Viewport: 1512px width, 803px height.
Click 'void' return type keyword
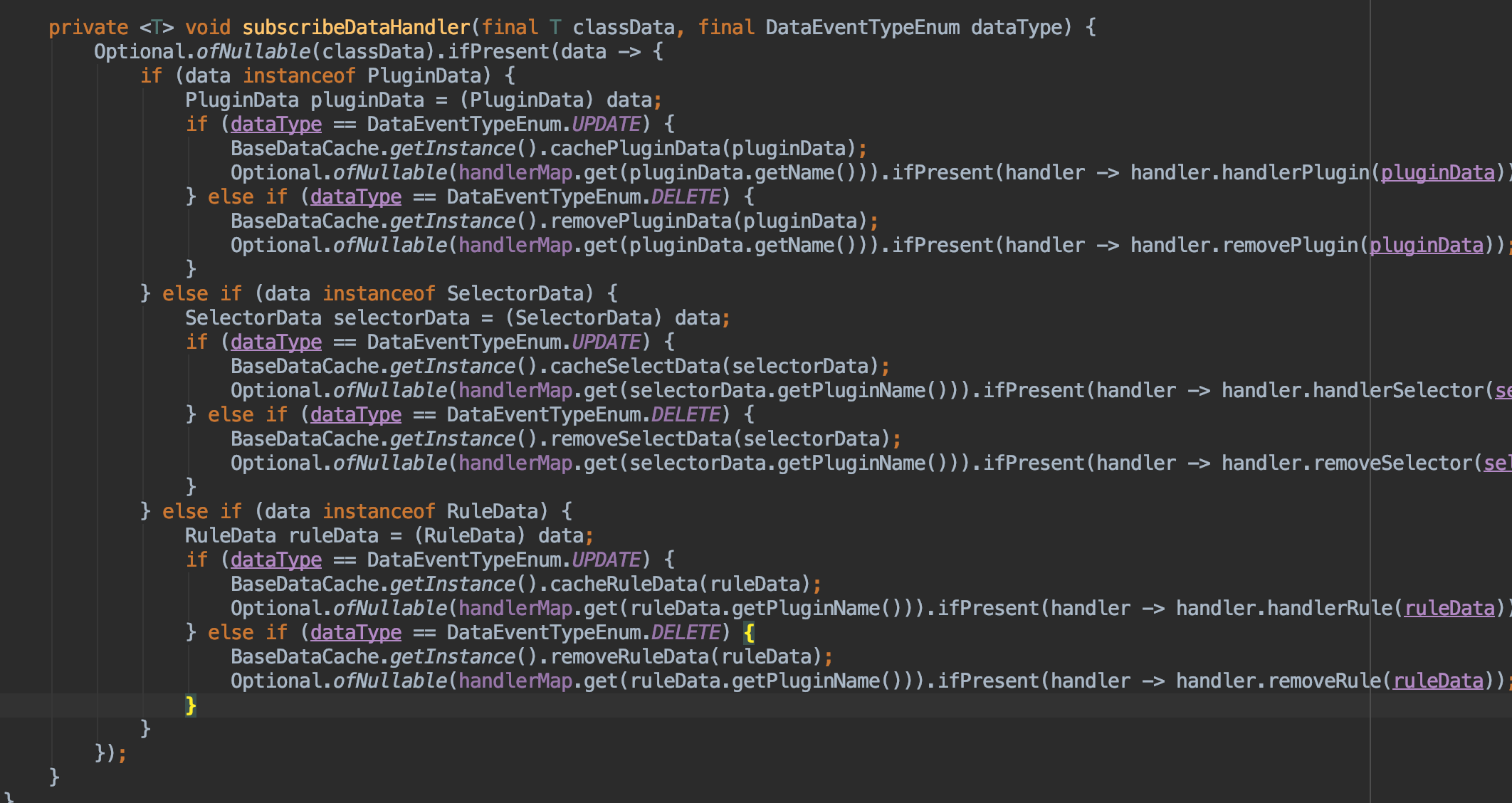[208, 28]
